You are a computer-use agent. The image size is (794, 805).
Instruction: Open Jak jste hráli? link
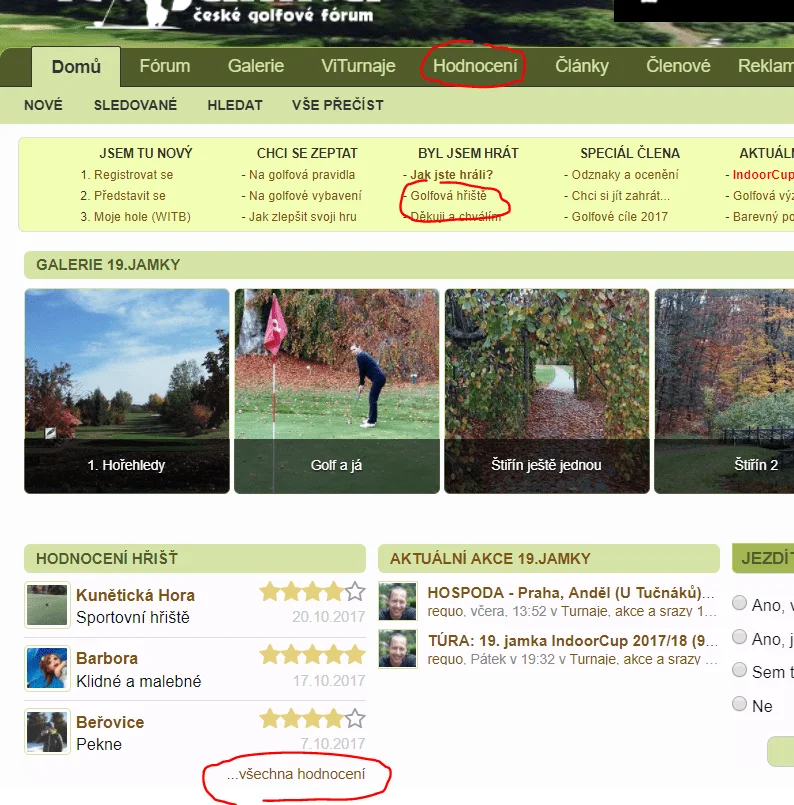451,175
